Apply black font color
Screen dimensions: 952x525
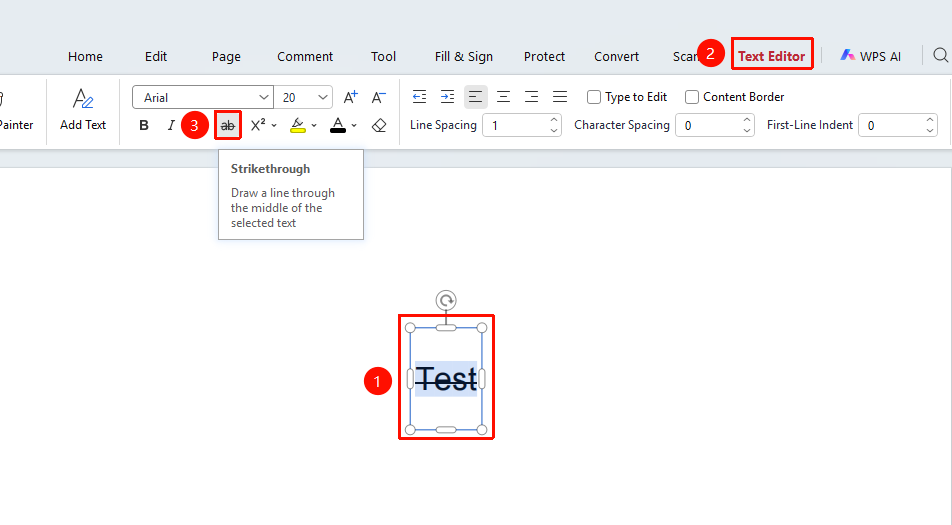[338, 126]
